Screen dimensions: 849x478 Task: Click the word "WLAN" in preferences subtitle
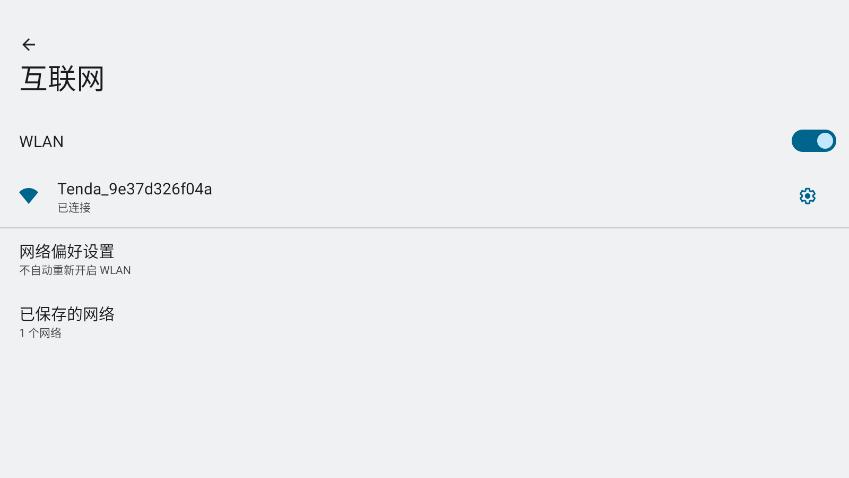coord(115,270)
